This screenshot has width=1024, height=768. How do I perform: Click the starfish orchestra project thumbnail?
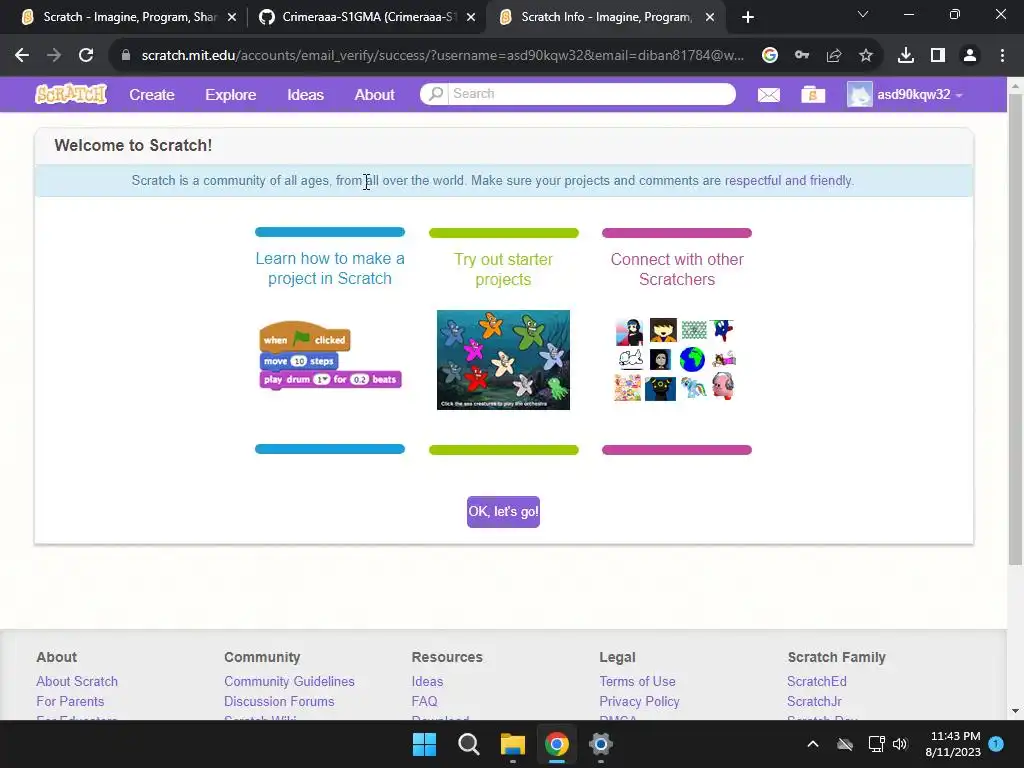tap(504, 360)
